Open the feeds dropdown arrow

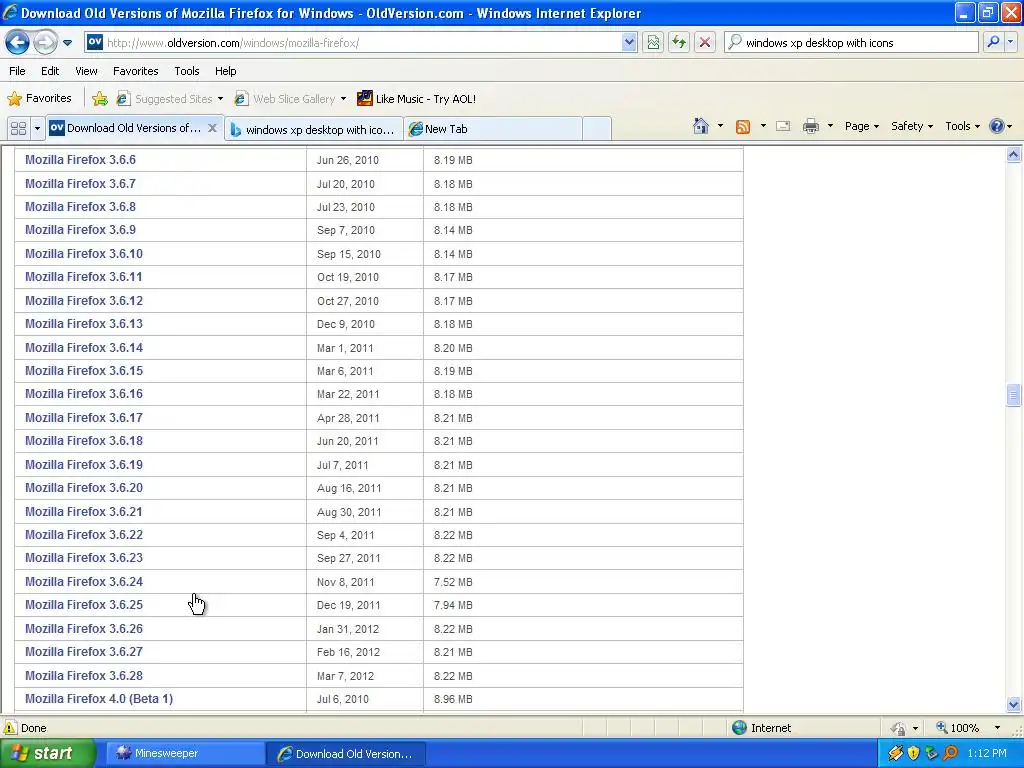(763, 126)
